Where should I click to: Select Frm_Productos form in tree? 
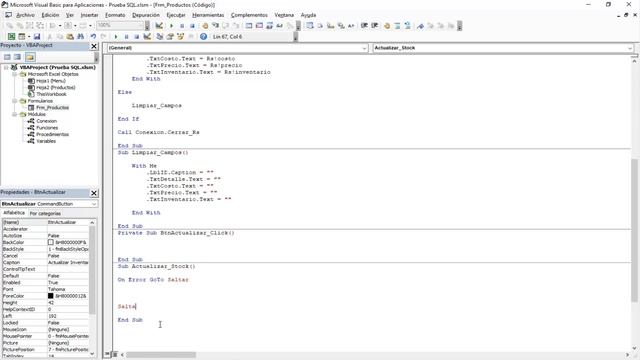tap(52, 108)
